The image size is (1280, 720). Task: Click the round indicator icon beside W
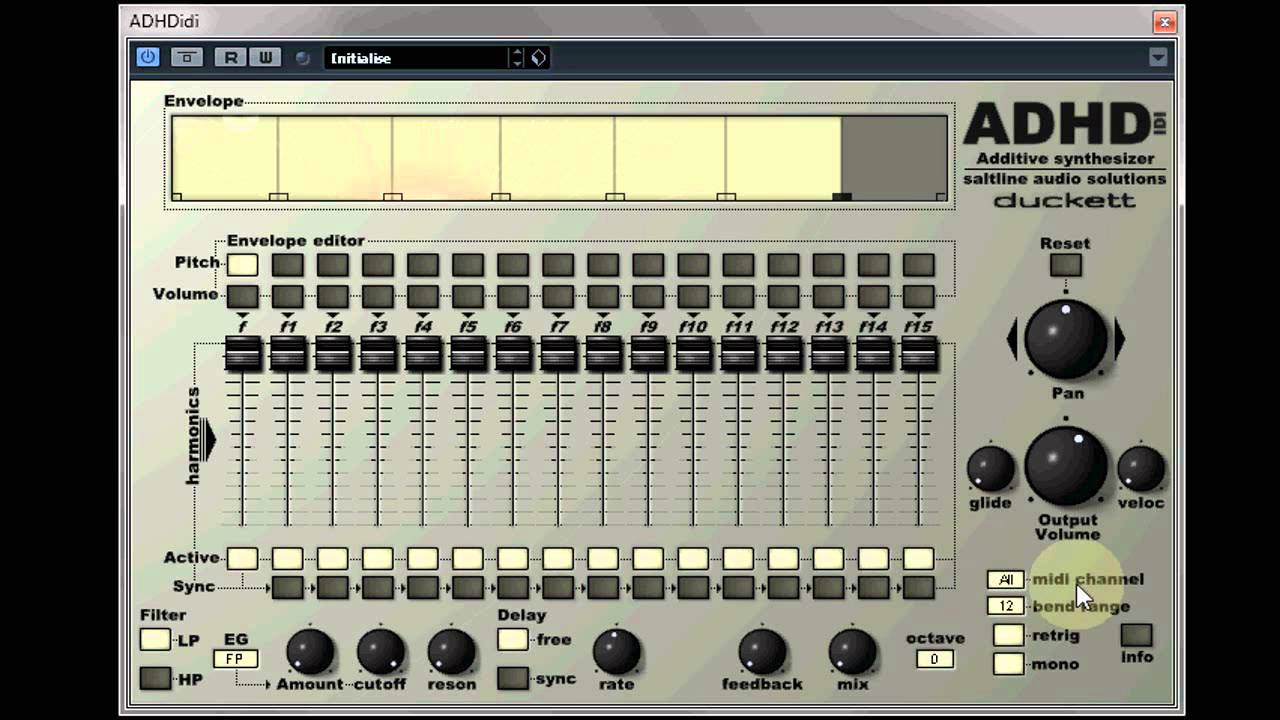point(302,58)
